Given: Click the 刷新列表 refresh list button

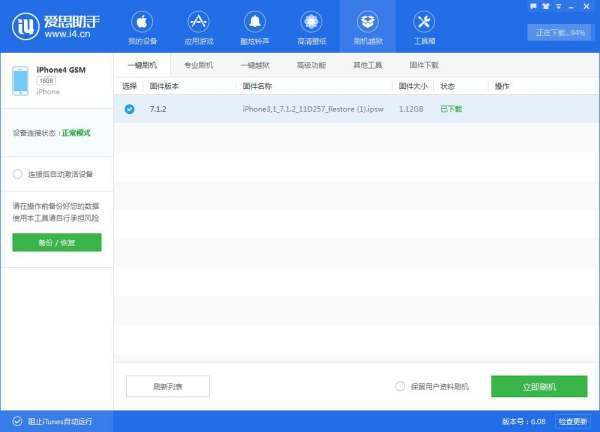Looking at the screenshot, I should click(168, 386).
